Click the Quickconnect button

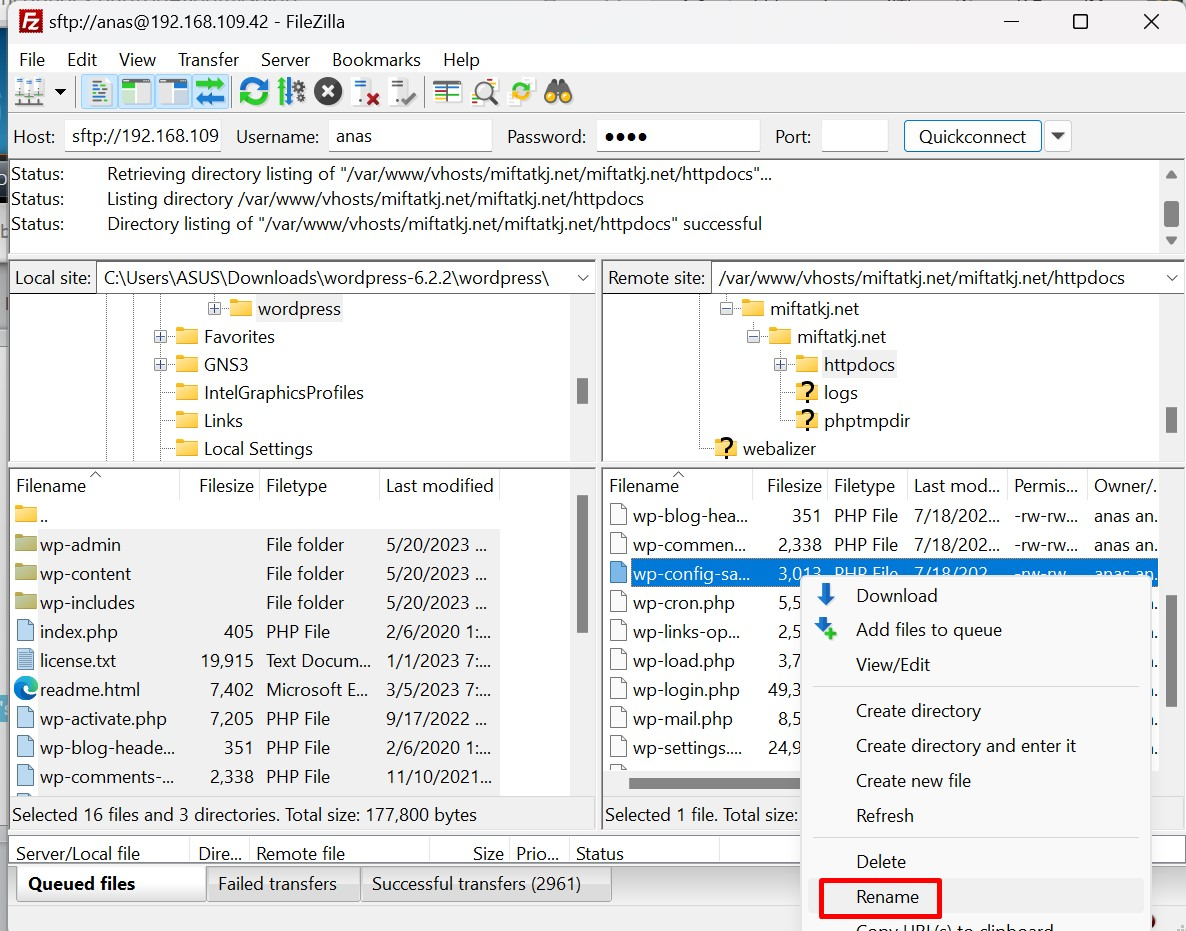972,136
